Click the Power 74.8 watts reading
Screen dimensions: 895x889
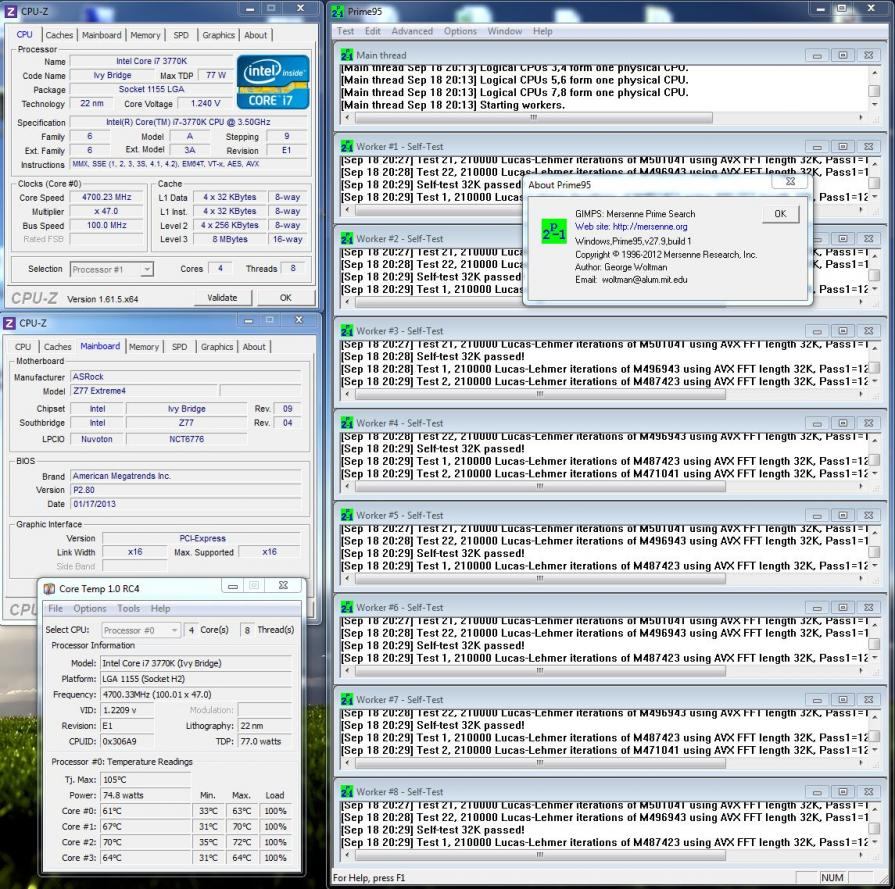(146, 795)
